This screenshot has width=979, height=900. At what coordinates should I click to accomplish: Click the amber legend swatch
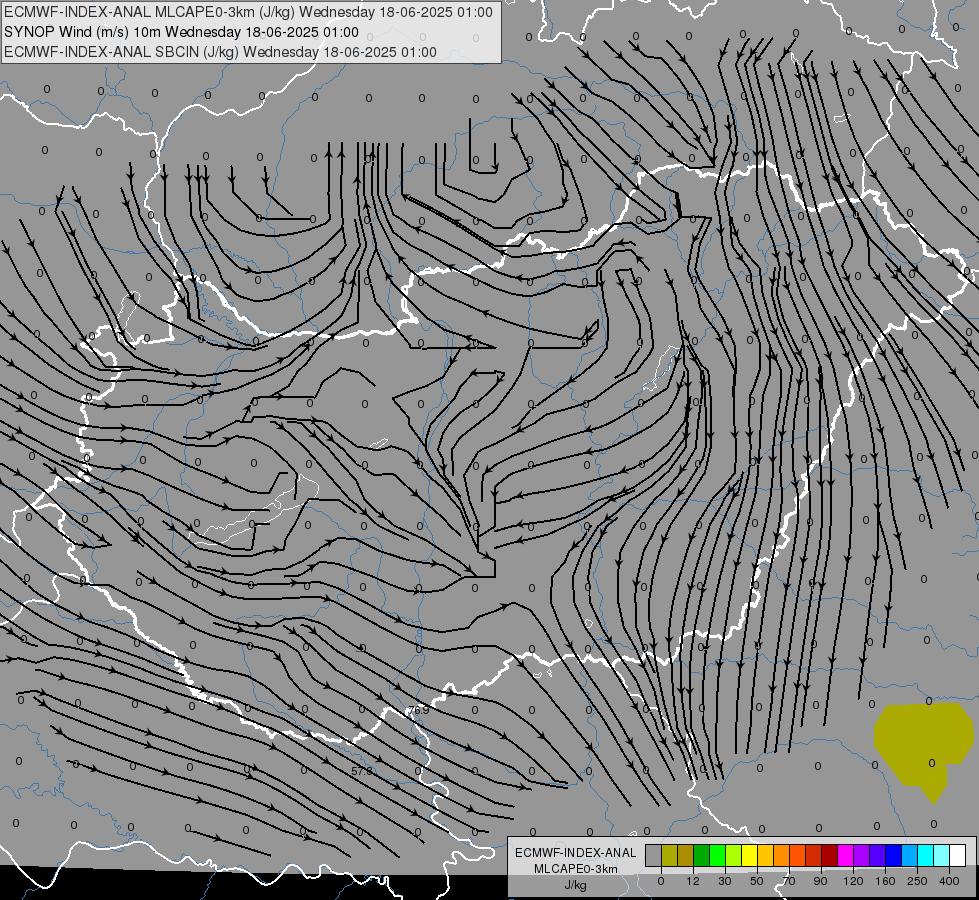pos(765,855)
